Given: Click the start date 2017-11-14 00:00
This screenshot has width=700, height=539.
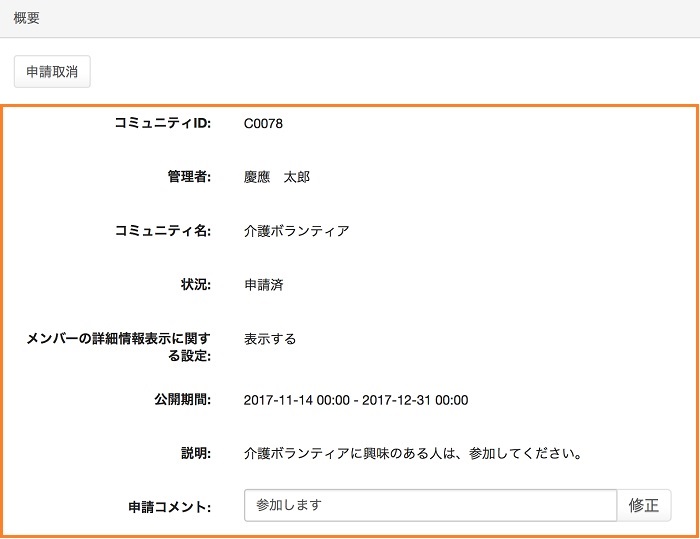Looking at the screenshot, I should tap(296, 400).
